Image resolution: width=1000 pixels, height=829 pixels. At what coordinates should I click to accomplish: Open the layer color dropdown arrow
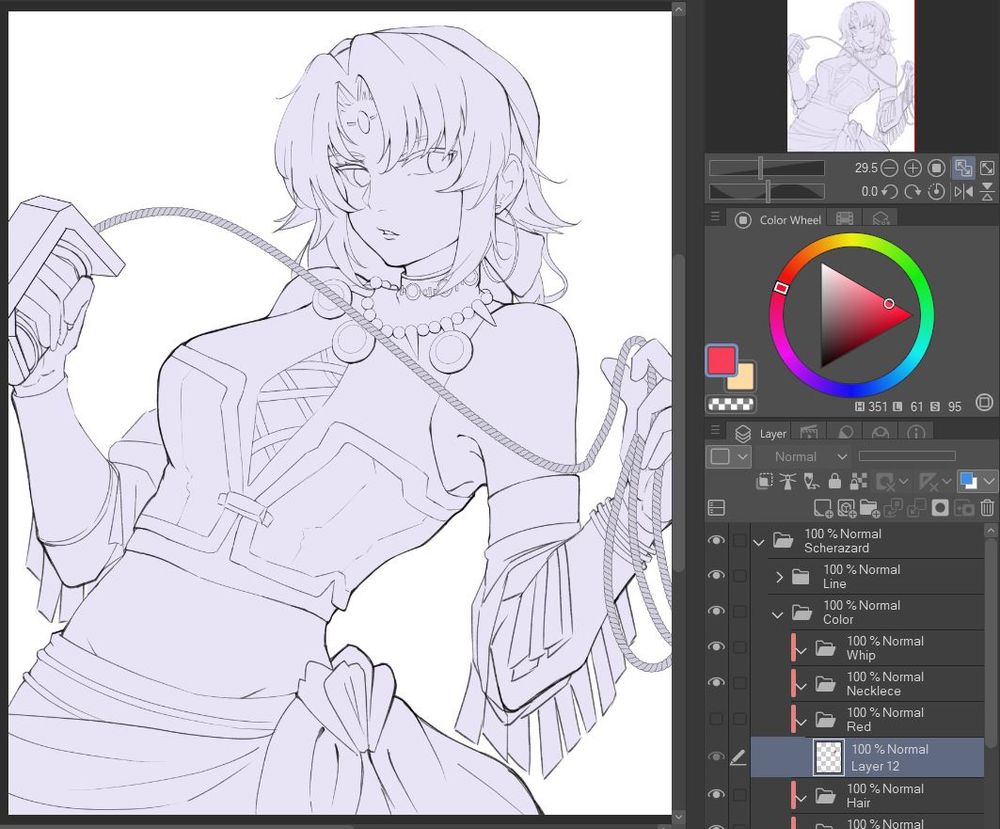tap(990, 481)
